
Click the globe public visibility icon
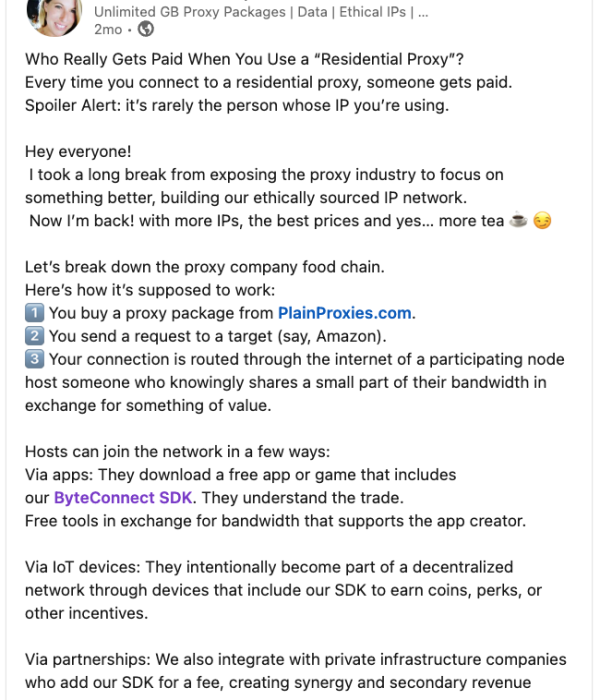coord(146,30)
